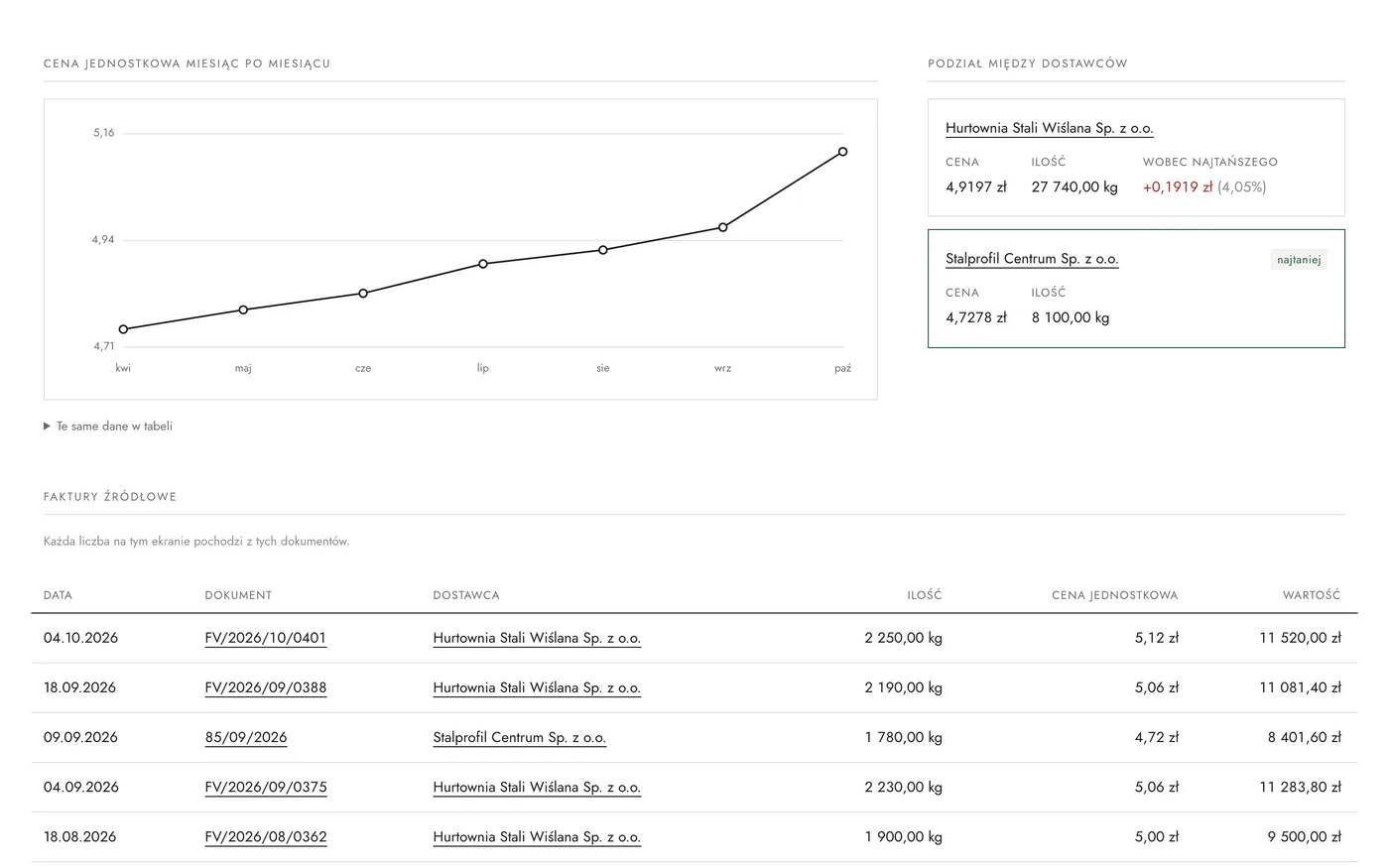Open invoice FV/2026/10/0401
1389x868 pixels.
point(265,638)
